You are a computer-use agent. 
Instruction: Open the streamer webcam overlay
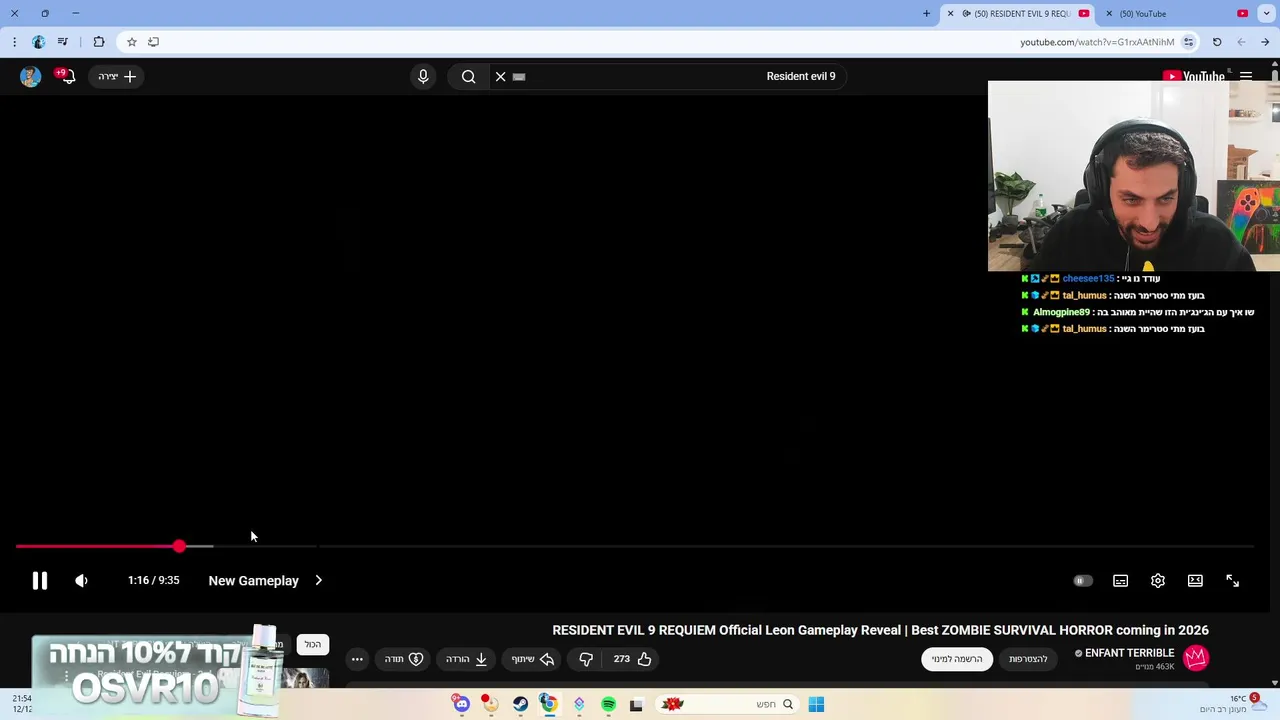coord(1134,176)
